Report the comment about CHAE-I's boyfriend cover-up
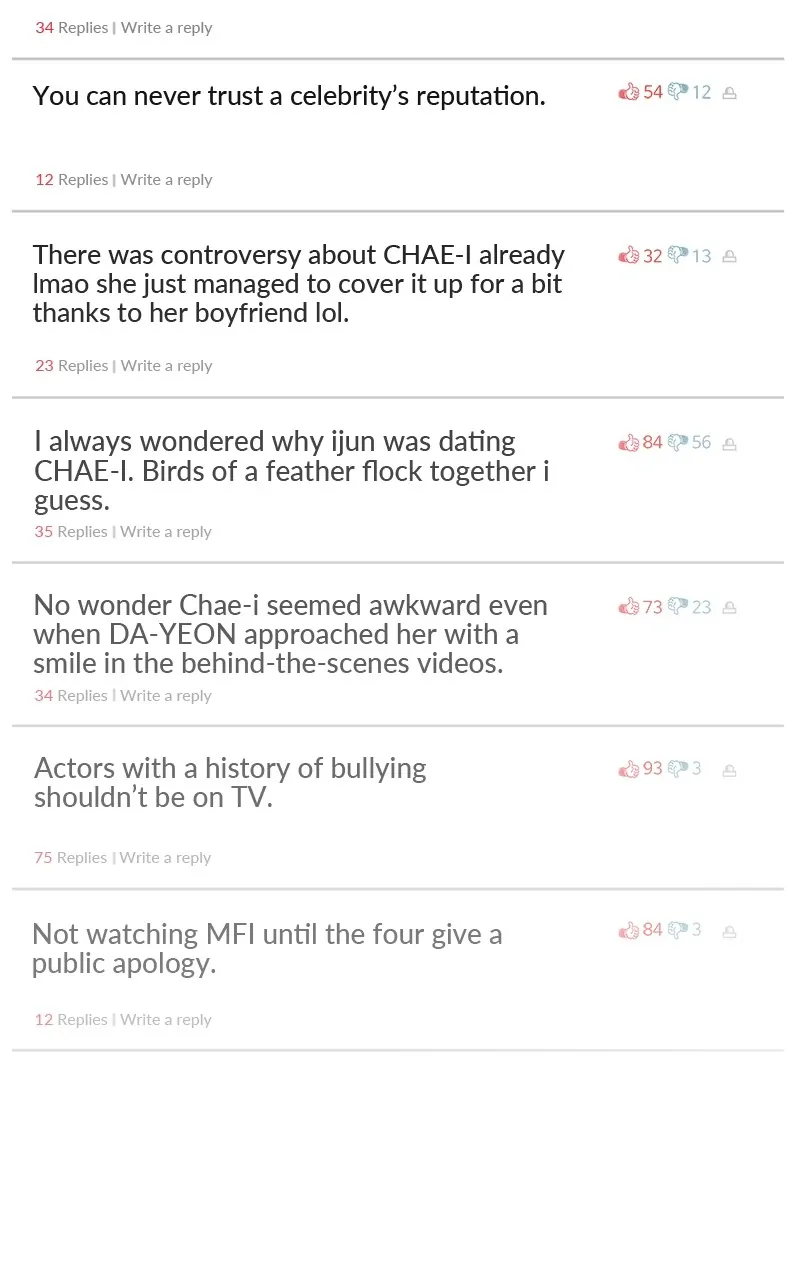Viewport: 800px width, 1280px height. (x=729, y=257)
